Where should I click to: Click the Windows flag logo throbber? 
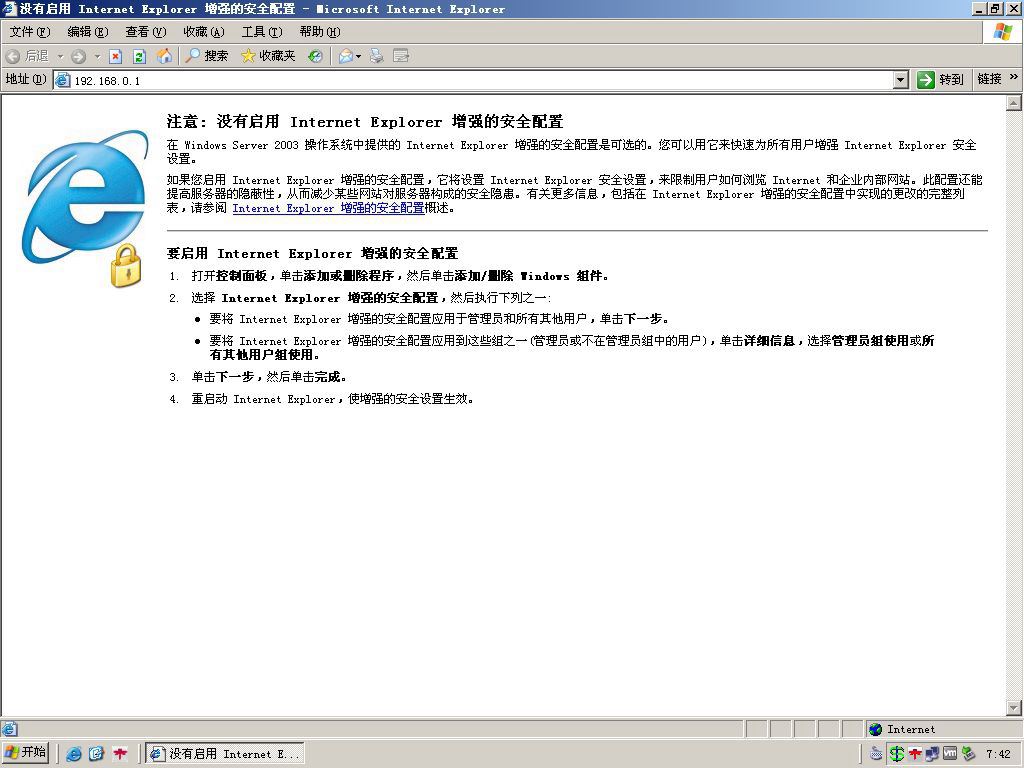click(1002, 31)
